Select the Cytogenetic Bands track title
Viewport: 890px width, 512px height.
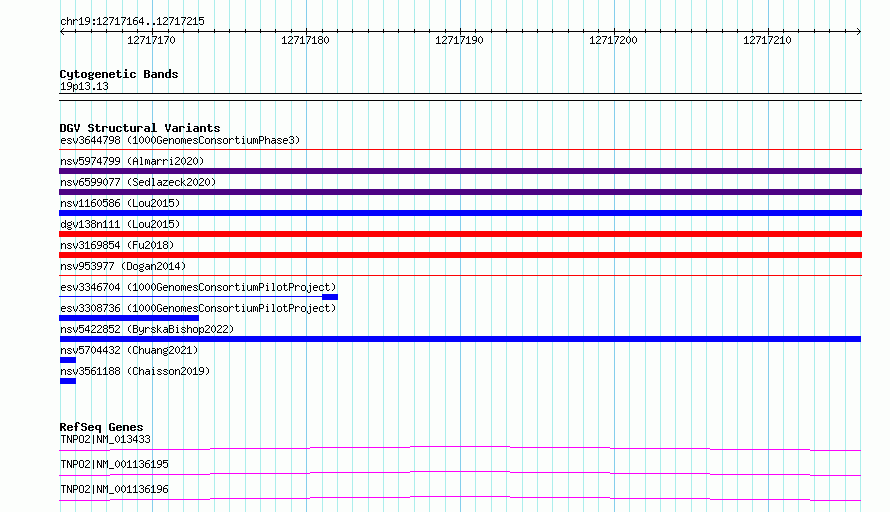[x=119, y=74]
